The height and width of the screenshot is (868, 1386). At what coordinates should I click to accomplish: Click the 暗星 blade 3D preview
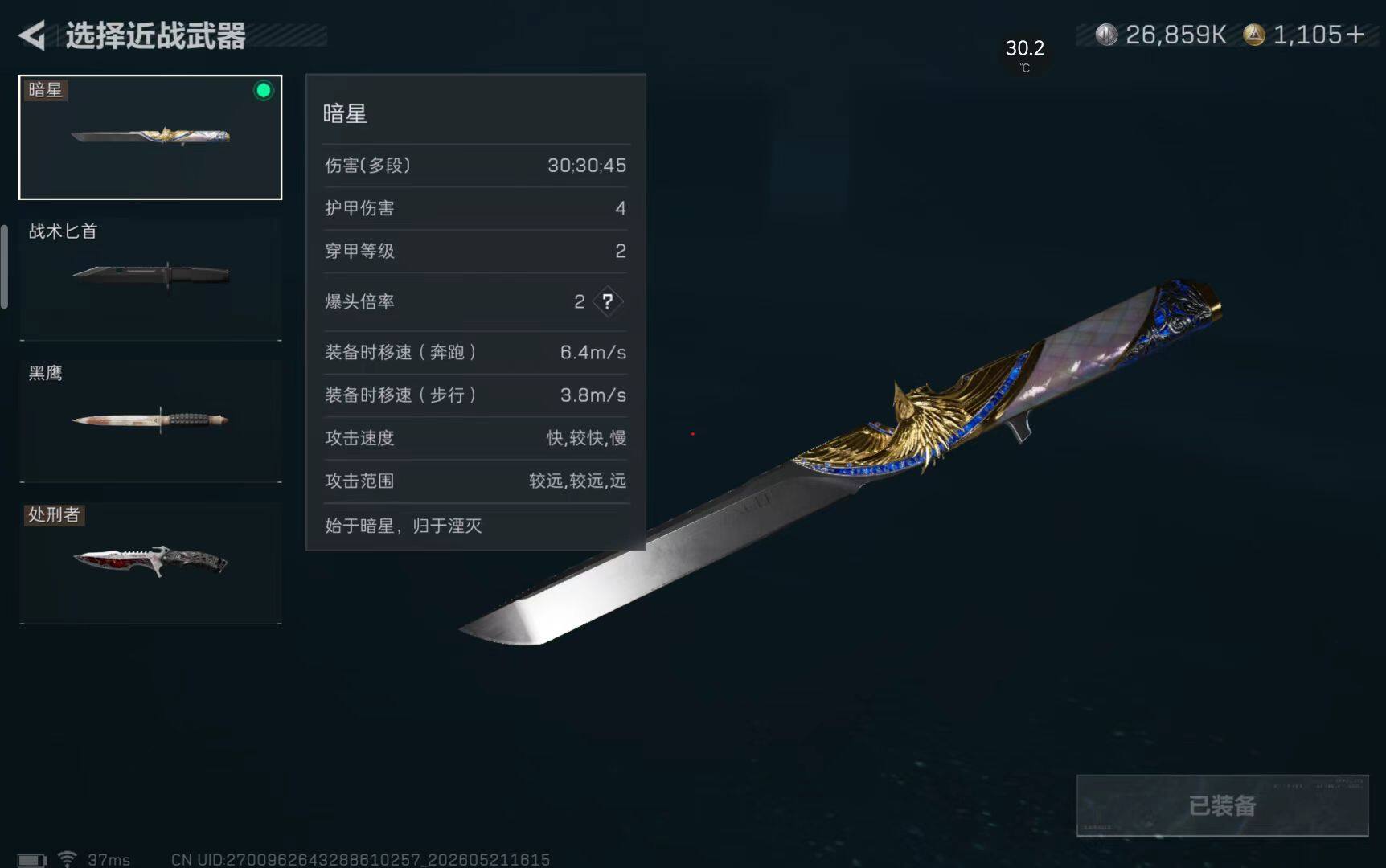[840, 462]
